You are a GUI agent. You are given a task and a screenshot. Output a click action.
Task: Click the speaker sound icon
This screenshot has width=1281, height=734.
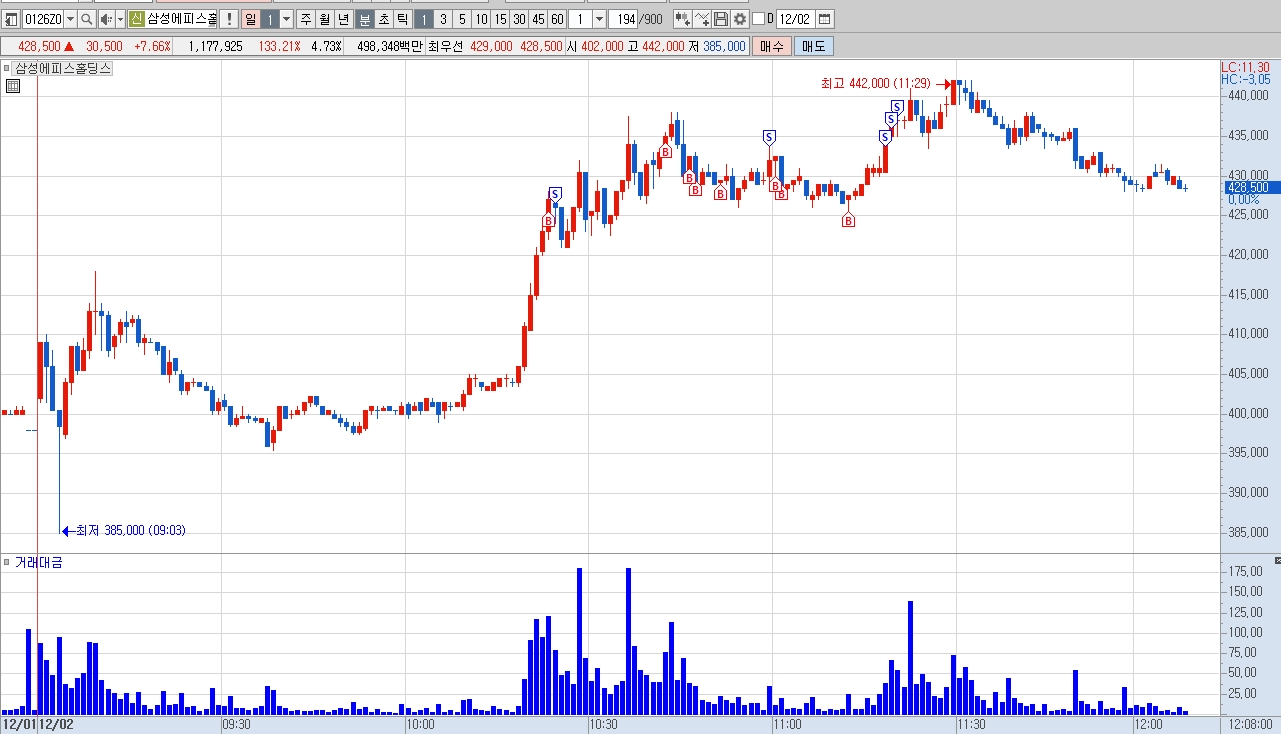106,19
